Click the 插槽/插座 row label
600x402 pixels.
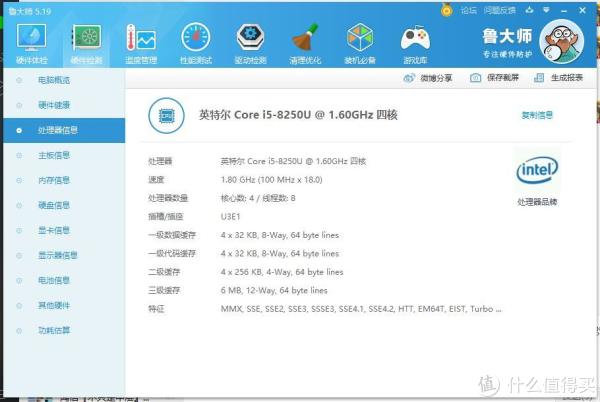166,217
